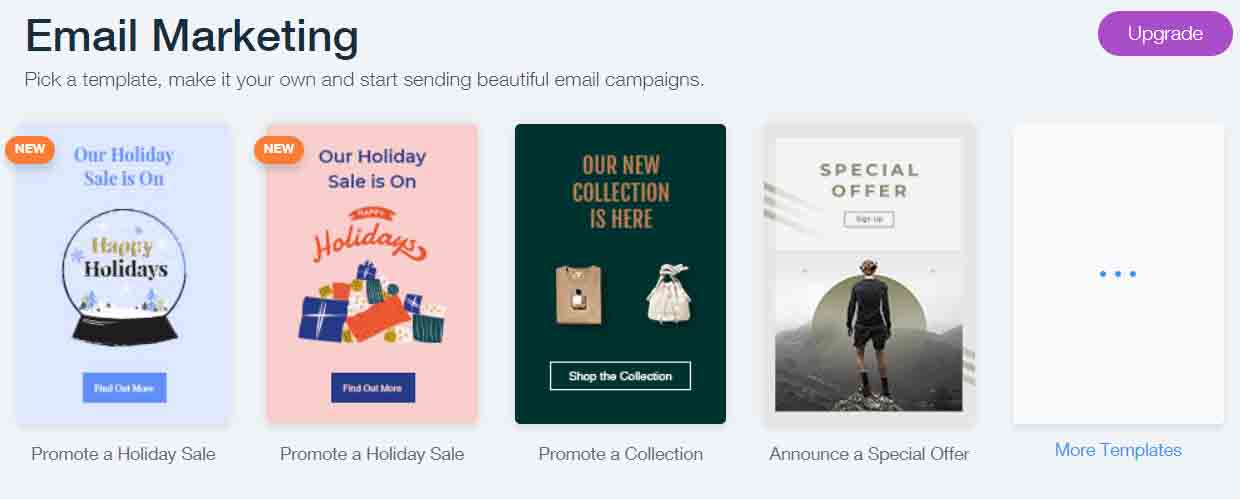This screenshot has height=499, width=1240.
Task: Click the Shop the Collection button
Action: (620, 376)
